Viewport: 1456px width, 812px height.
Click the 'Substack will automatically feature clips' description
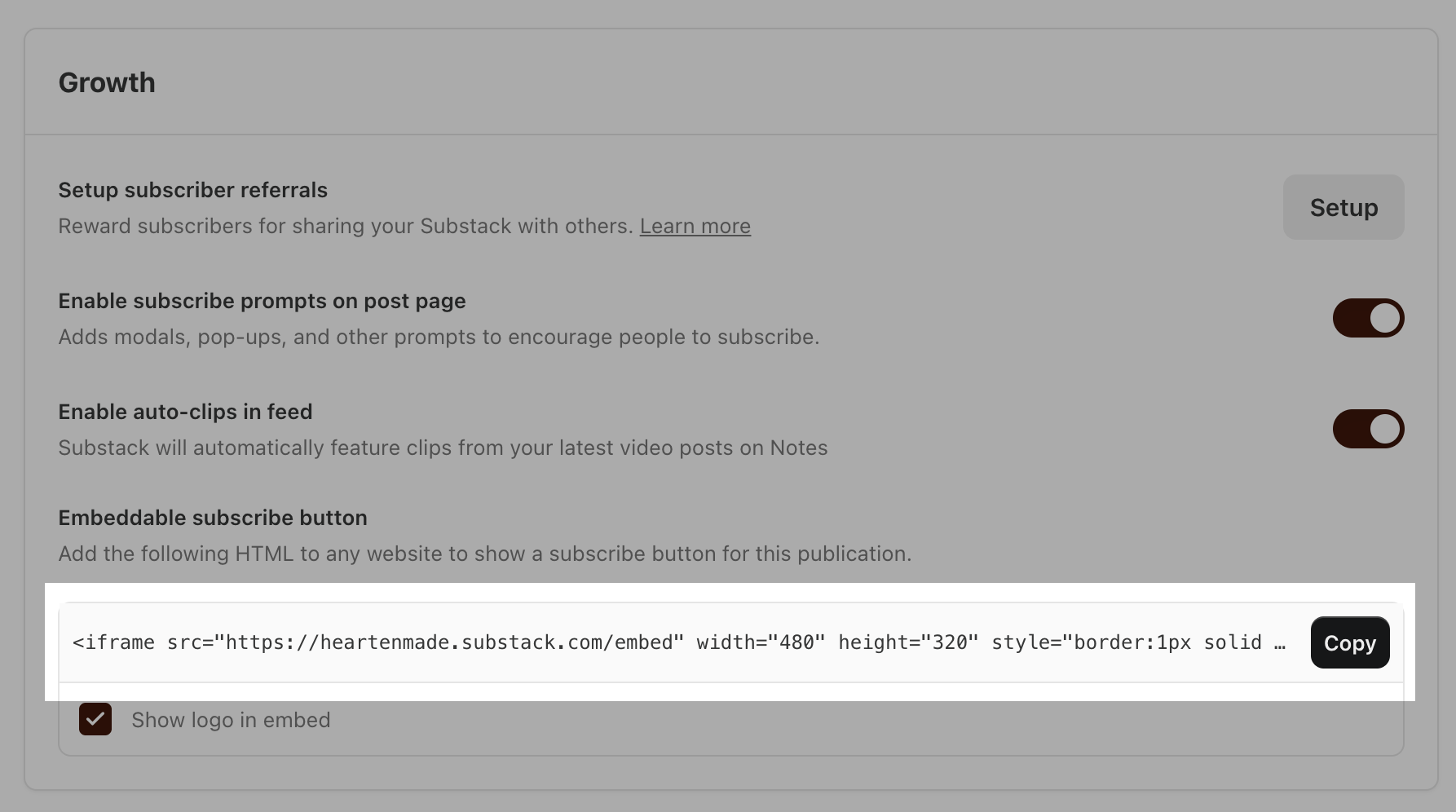click(x=443, y=448)
